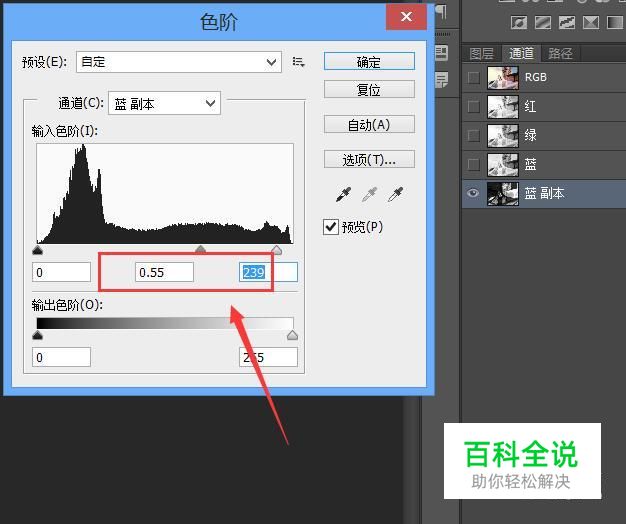Select the 蓝 channel thumbnail

tap(503, 164)
